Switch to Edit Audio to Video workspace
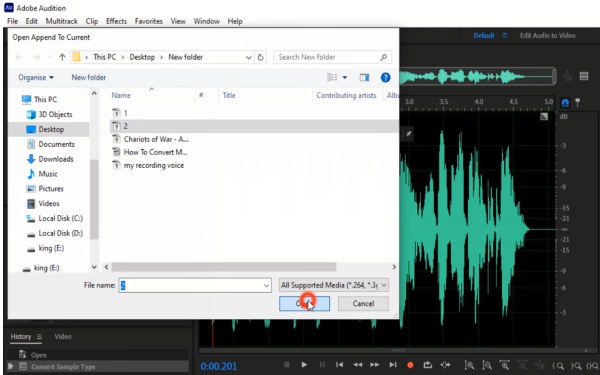This screenshot has width=600, height=375. pos(547,36)
